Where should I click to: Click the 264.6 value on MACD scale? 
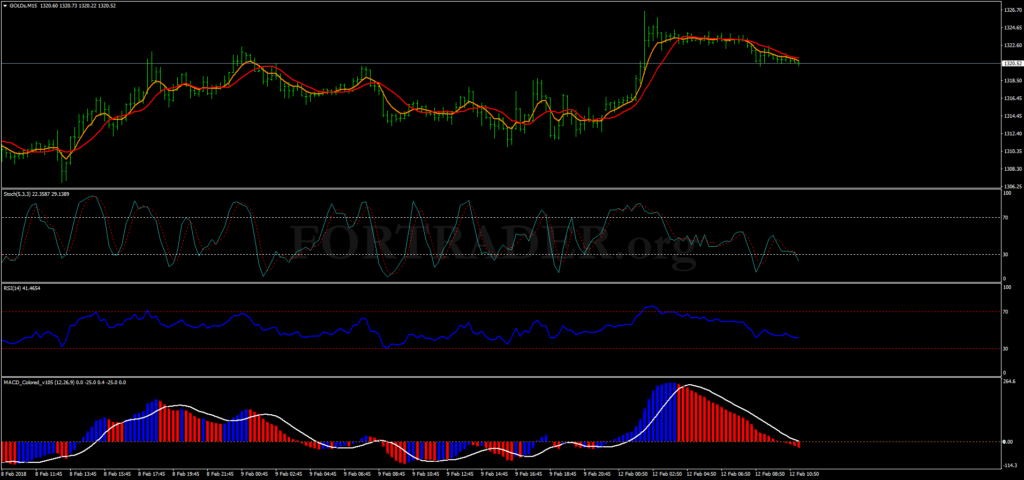point(1010,382)
